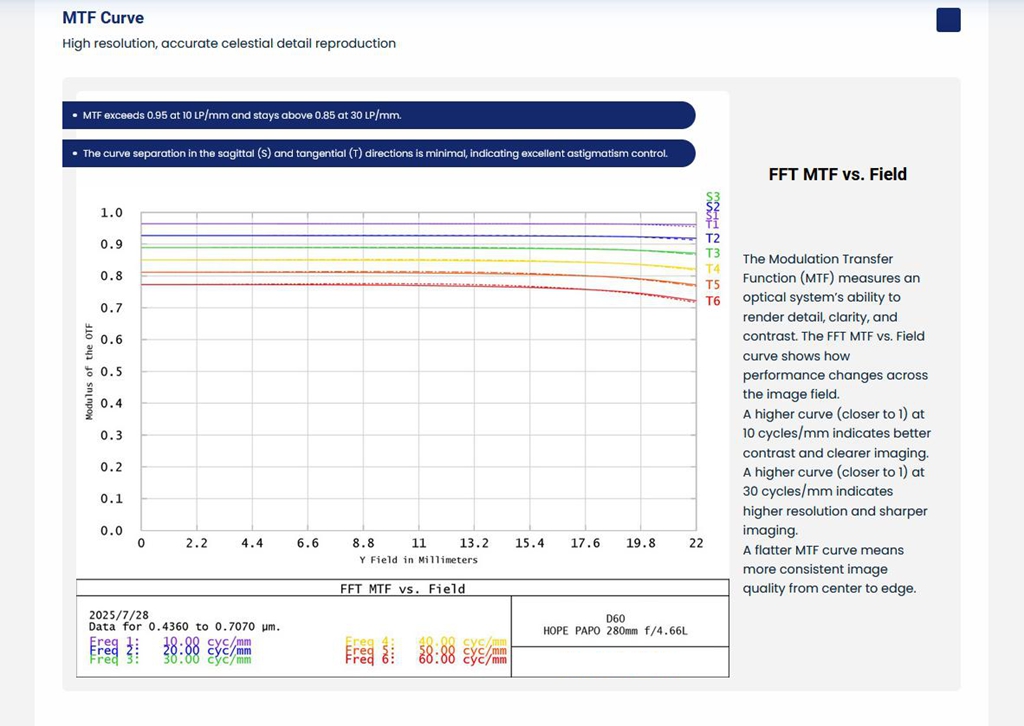Viewport: 1024px width, 726px height.
Task: Click the bold FFT MTF vs. Field heading
Action: [x=837, y=174]
